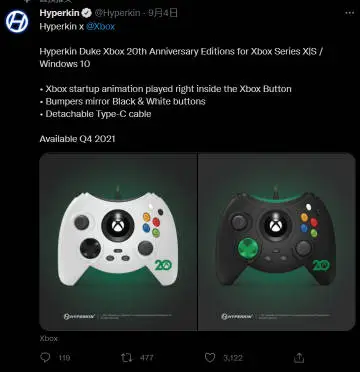Click the 477 retweet count
This screenshot has height=372, width=360.
click(x=146, y=358)
